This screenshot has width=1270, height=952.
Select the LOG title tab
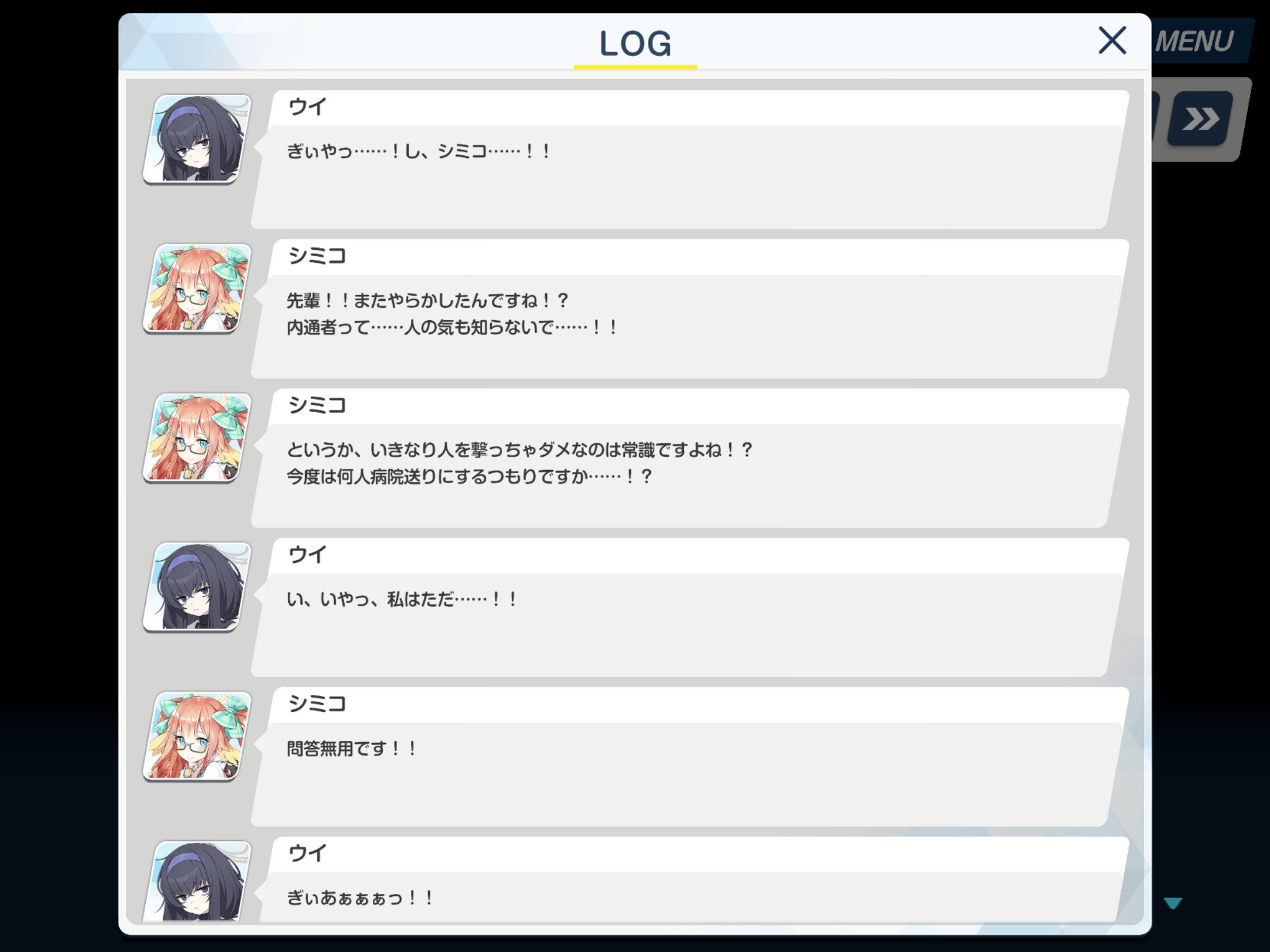click(636, 45)
